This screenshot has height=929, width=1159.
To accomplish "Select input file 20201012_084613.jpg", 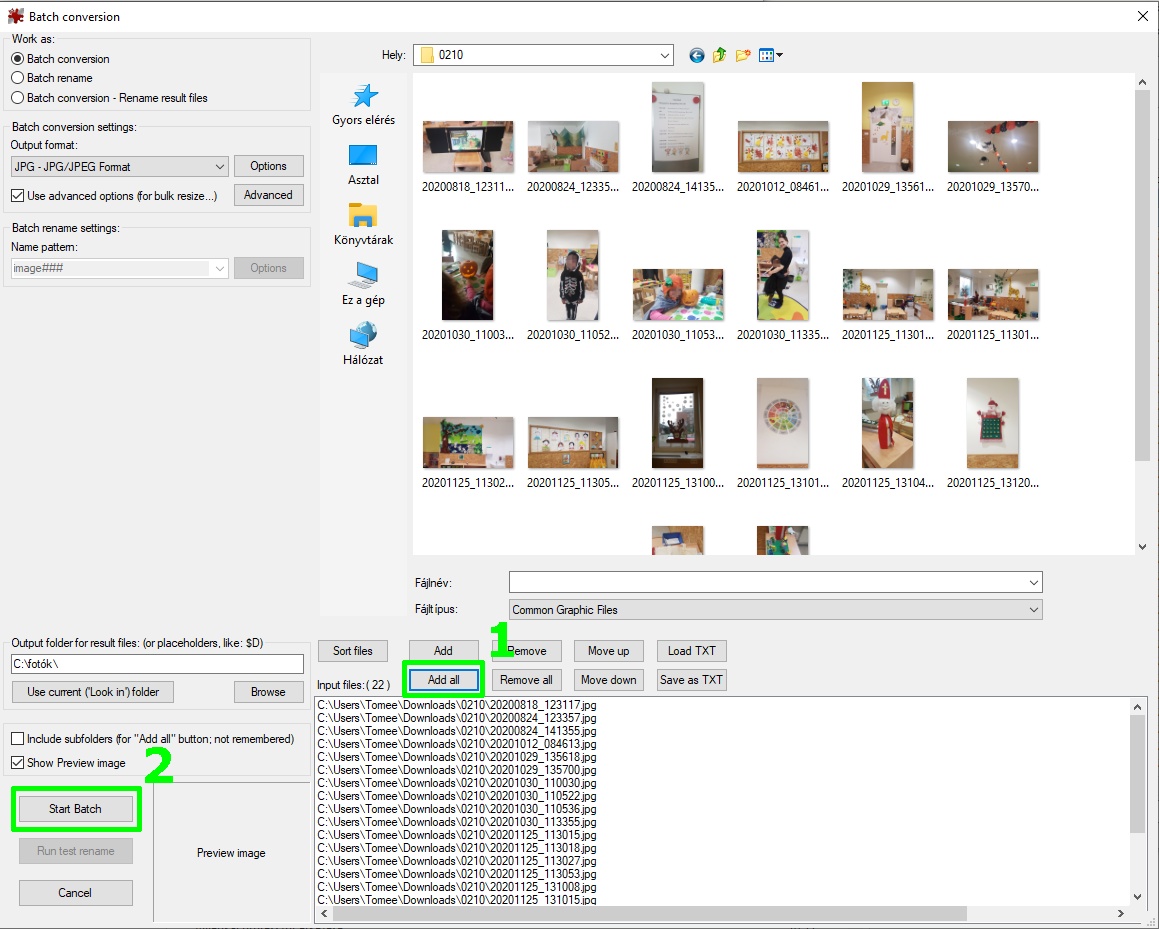I will [457, 744].
